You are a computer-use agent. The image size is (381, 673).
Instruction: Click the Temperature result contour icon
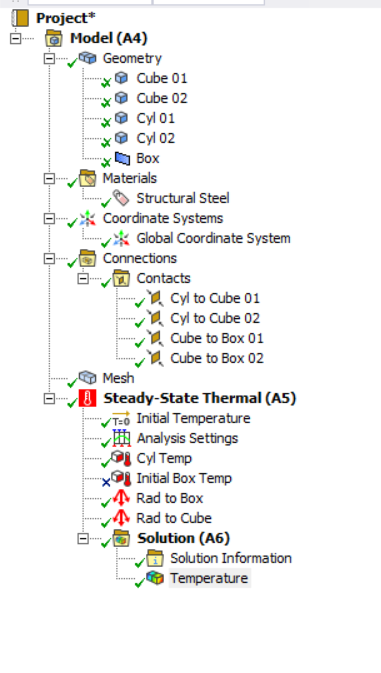pyautogui.click(x=155, y=578)
